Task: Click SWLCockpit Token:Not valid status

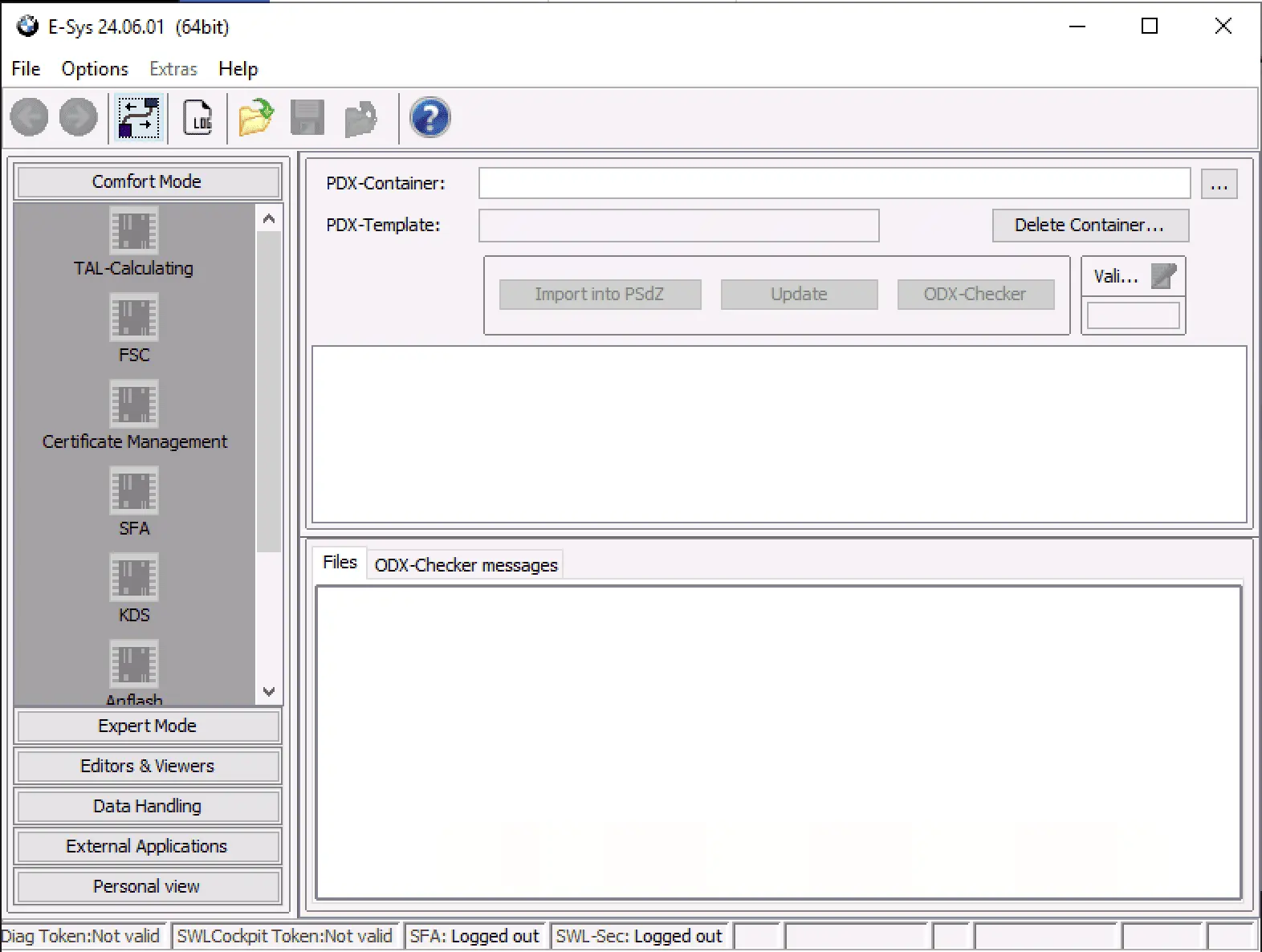Action: point(284,936)
